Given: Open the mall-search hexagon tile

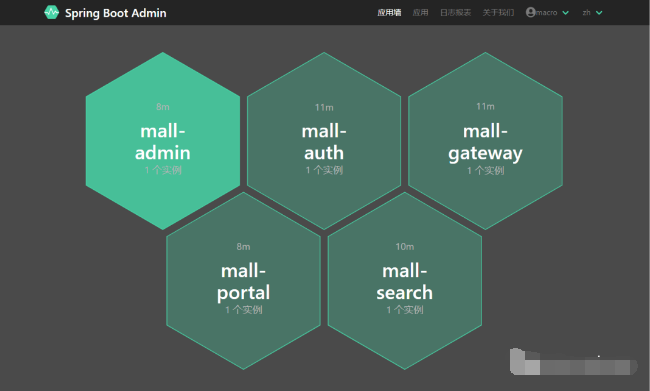Looking at the screenshot, I should click(x=405, y=281).
